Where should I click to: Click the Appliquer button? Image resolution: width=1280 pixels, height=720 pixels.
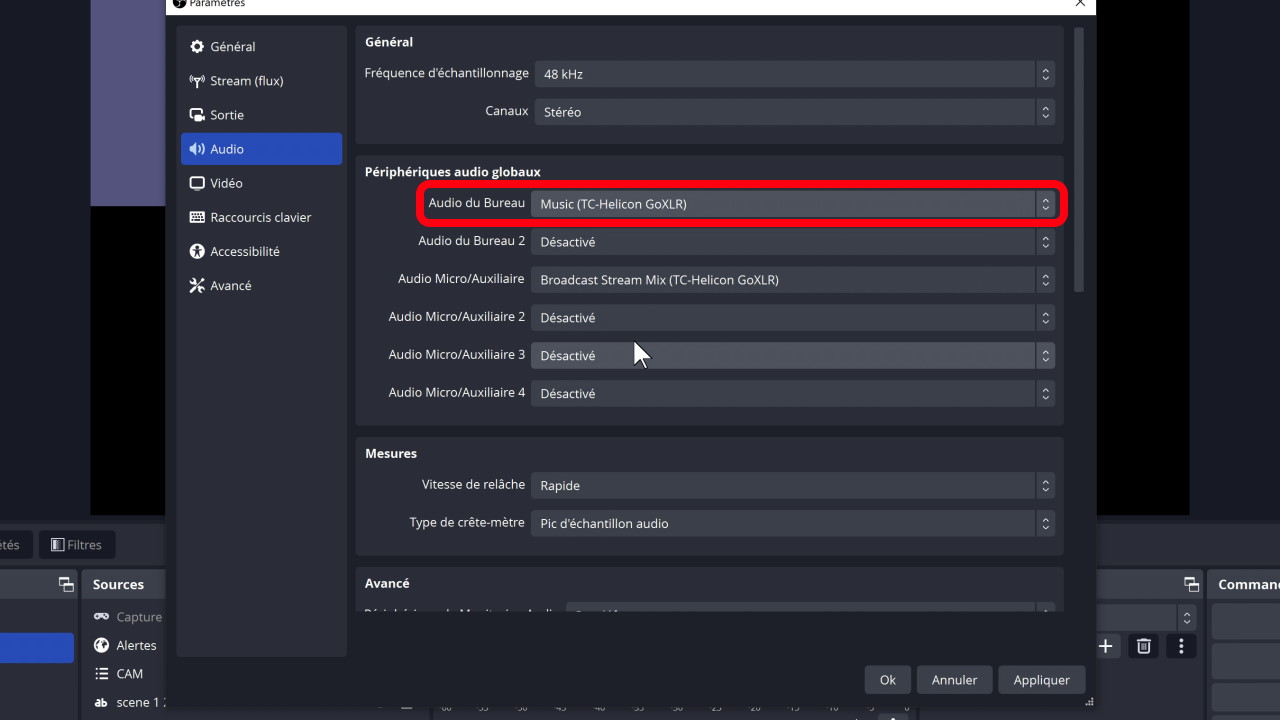tap(1041, 680)
